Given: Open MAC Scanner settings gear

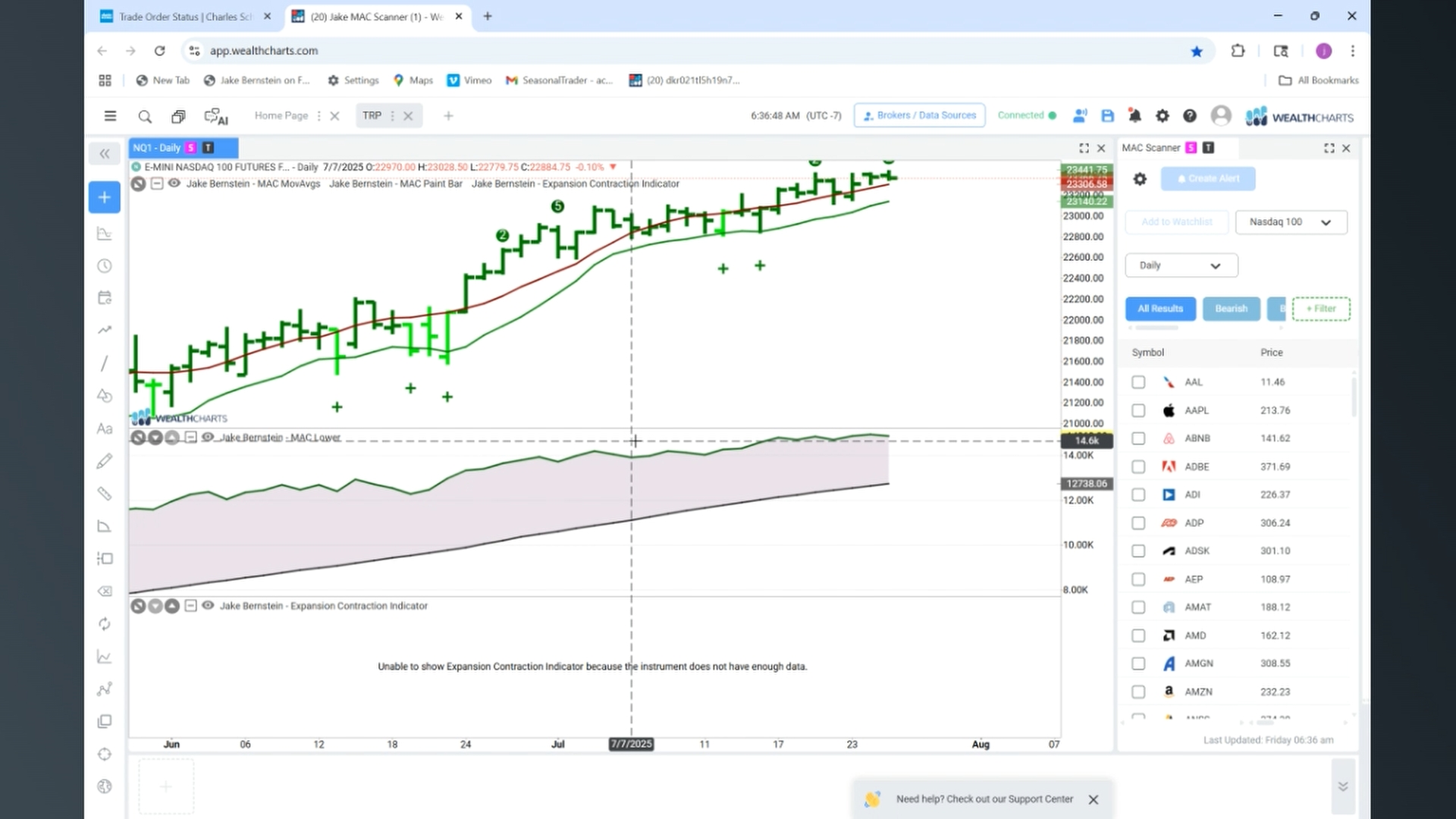Looking at the screenshot, I should [1140, 179].
